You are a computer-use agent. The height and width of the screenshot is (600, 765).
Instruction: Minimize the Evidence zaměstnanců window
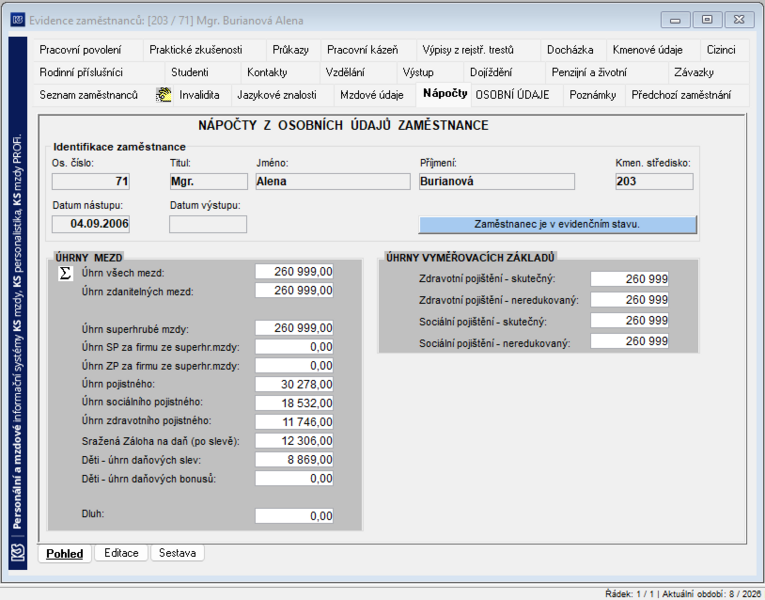coord(675,20)
